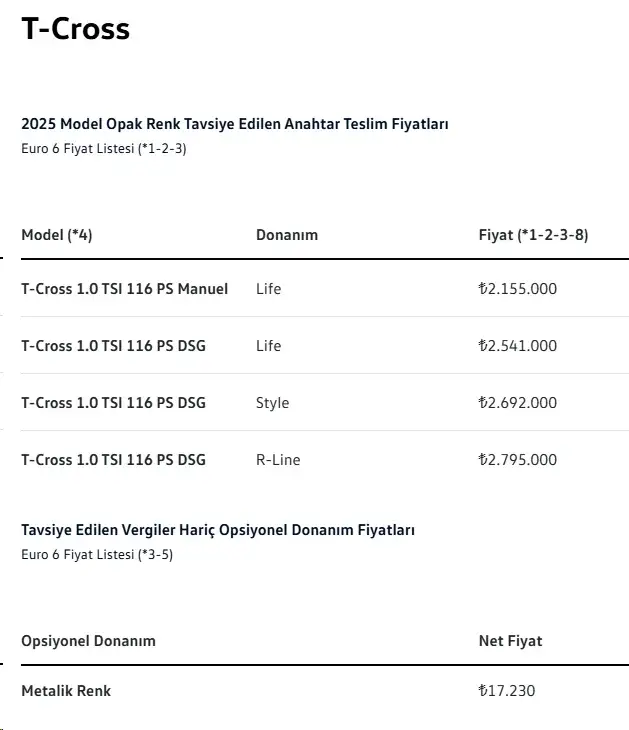
Task: Click the Fiyat (*1-2-3-8) column header
Action: tap(534, 235)
